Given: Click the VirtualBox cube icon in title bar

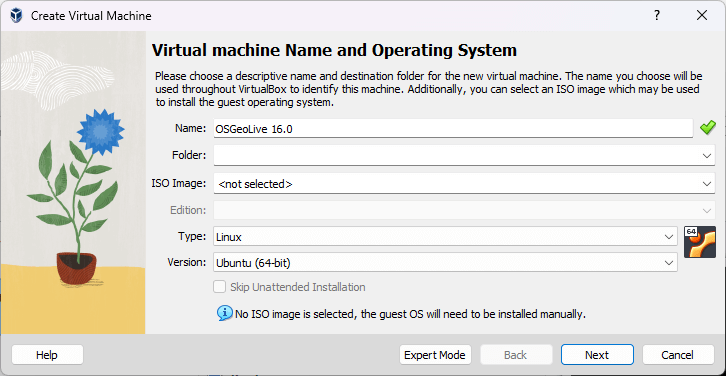Looking at the screenshot, I should tap(16, 16).
